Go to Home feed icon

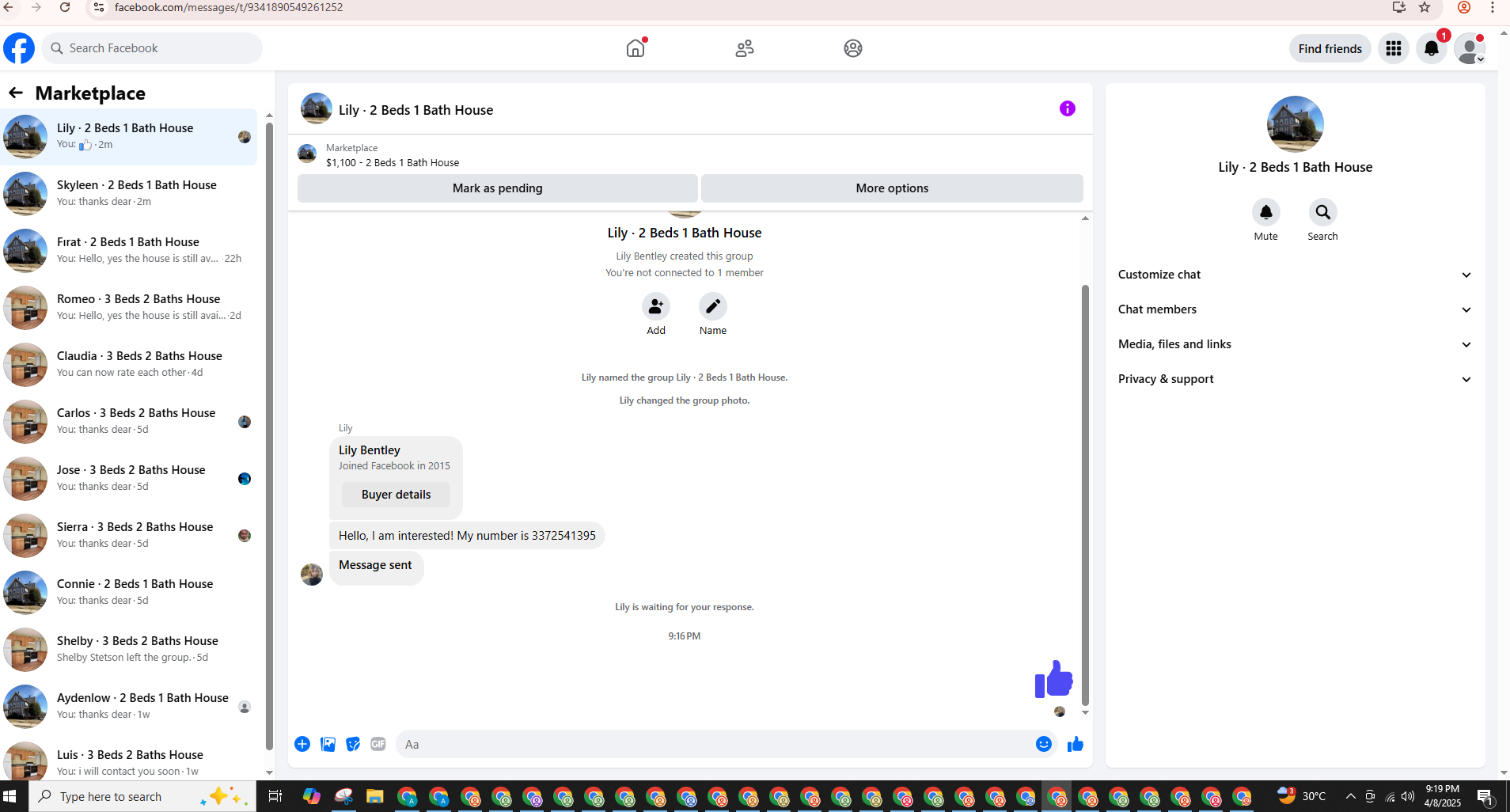635,48
